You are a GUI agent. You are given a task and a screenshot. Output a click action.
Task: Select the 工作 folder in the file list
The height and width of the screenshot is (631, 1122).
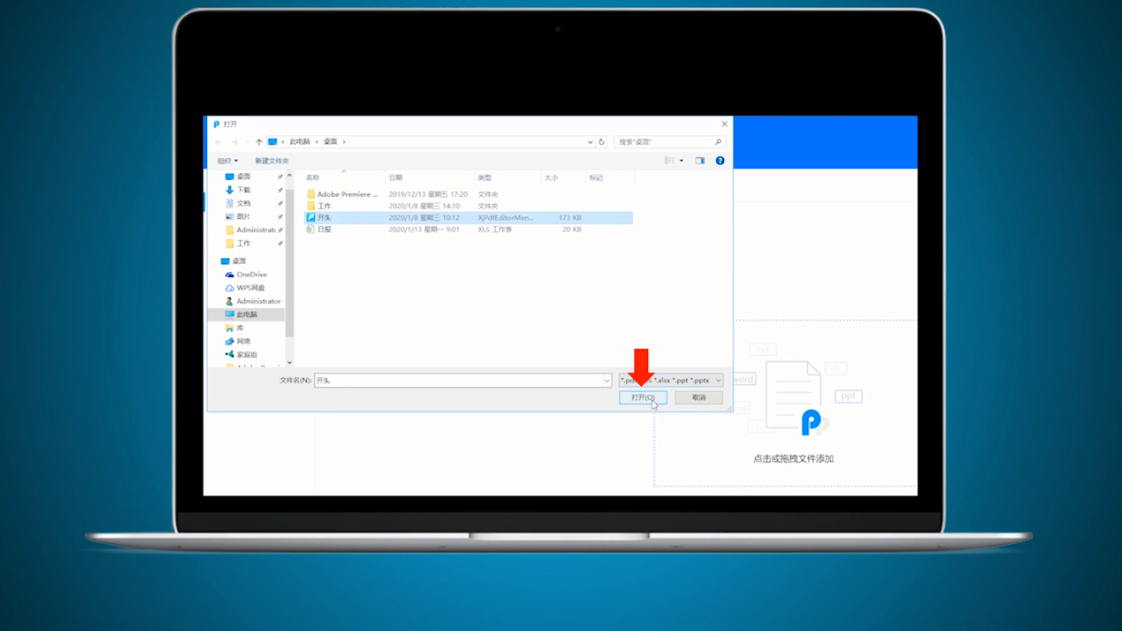(x=324, y=206)
